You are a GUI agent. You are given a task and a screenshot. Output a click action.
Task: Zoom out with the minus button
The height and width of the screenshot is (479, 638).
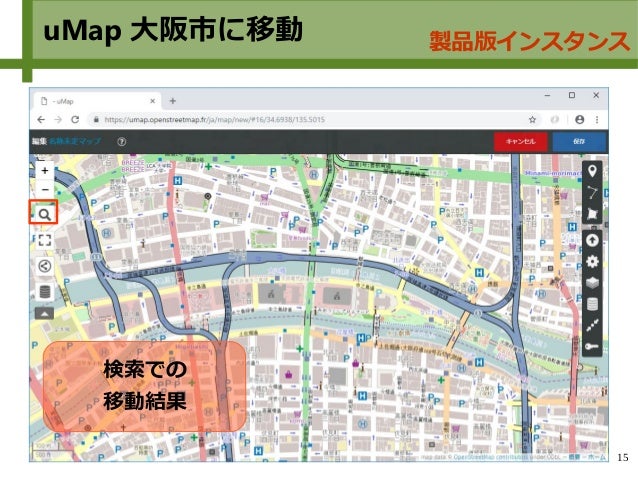click(x=45, y=189)
